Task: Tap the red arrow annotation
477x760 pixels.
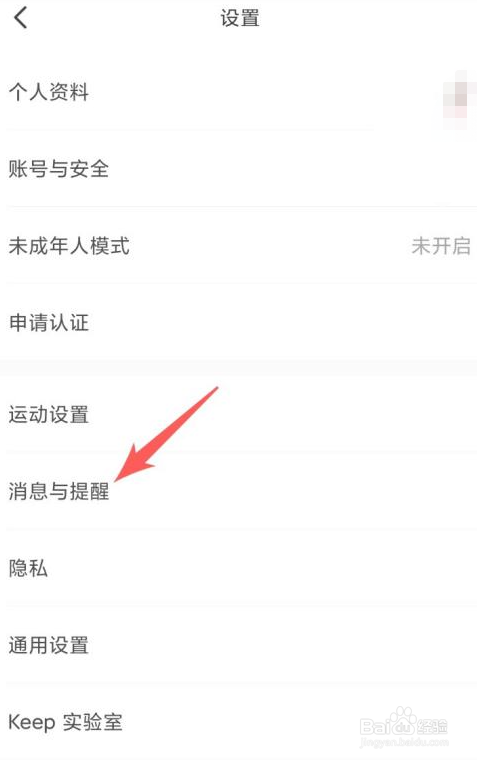Action: point(166,434)
